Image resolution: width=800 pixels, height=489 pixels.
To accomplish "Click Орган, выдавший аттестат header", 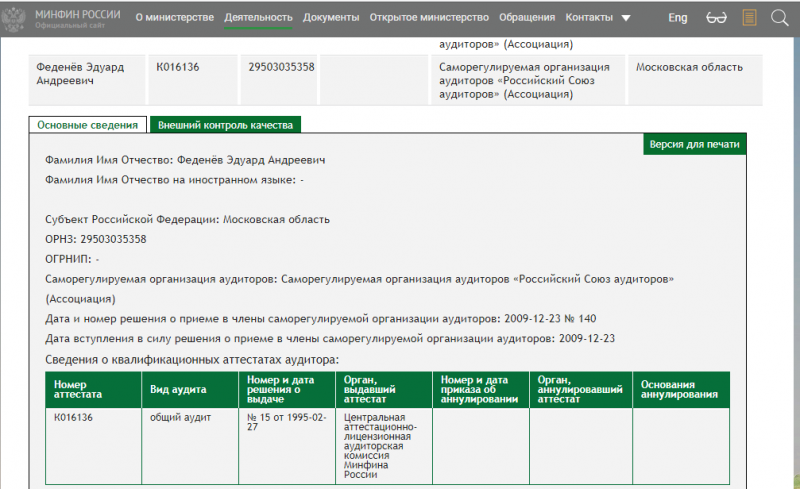I will tap(384, 389).
